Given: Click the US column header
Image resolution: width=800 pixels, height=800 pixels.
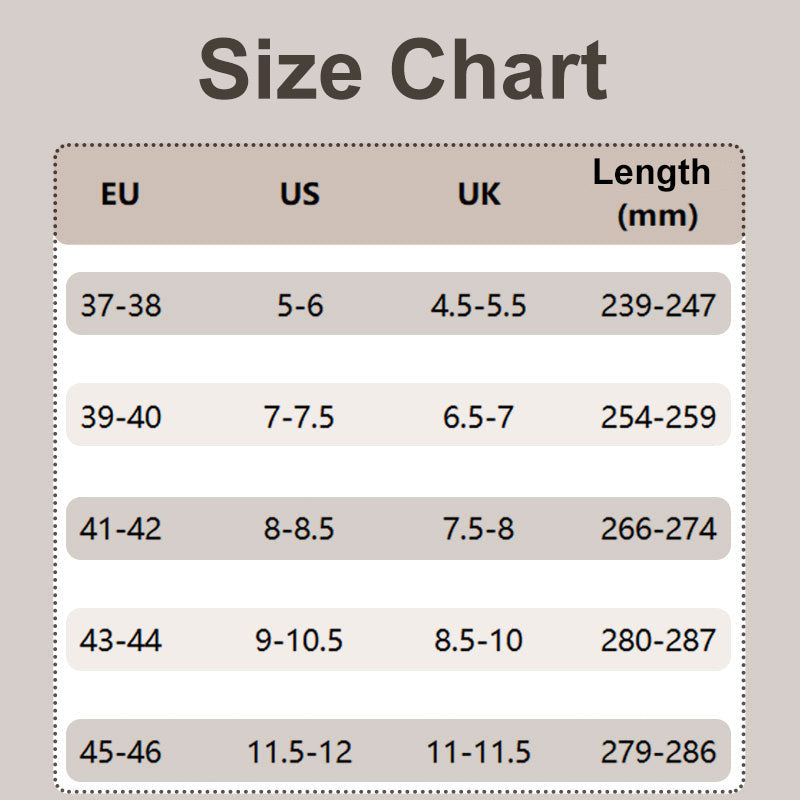Looking at the screenshot, I should (299, 194).
